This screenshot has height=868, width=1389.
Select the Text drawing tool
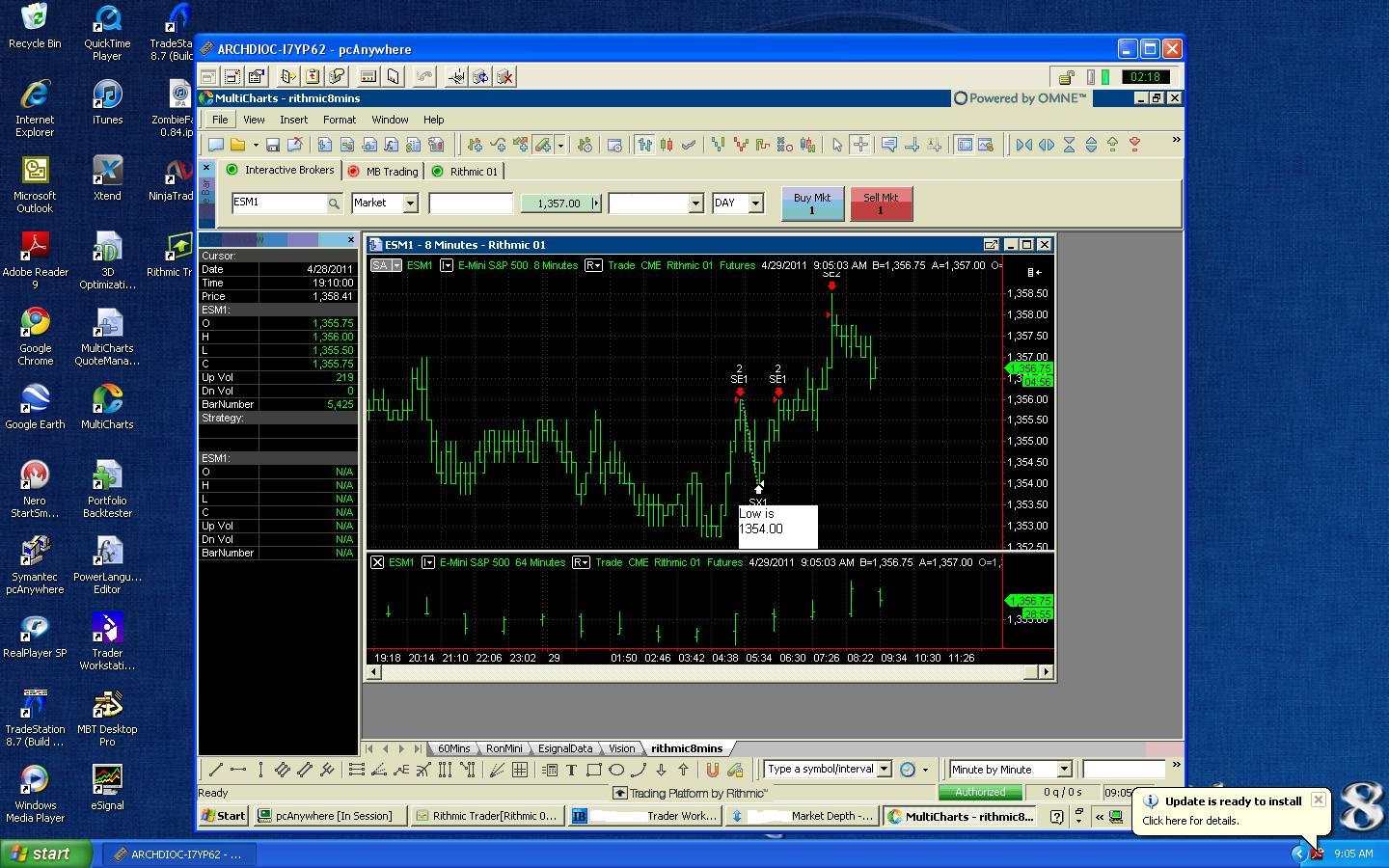pos(571,770)
